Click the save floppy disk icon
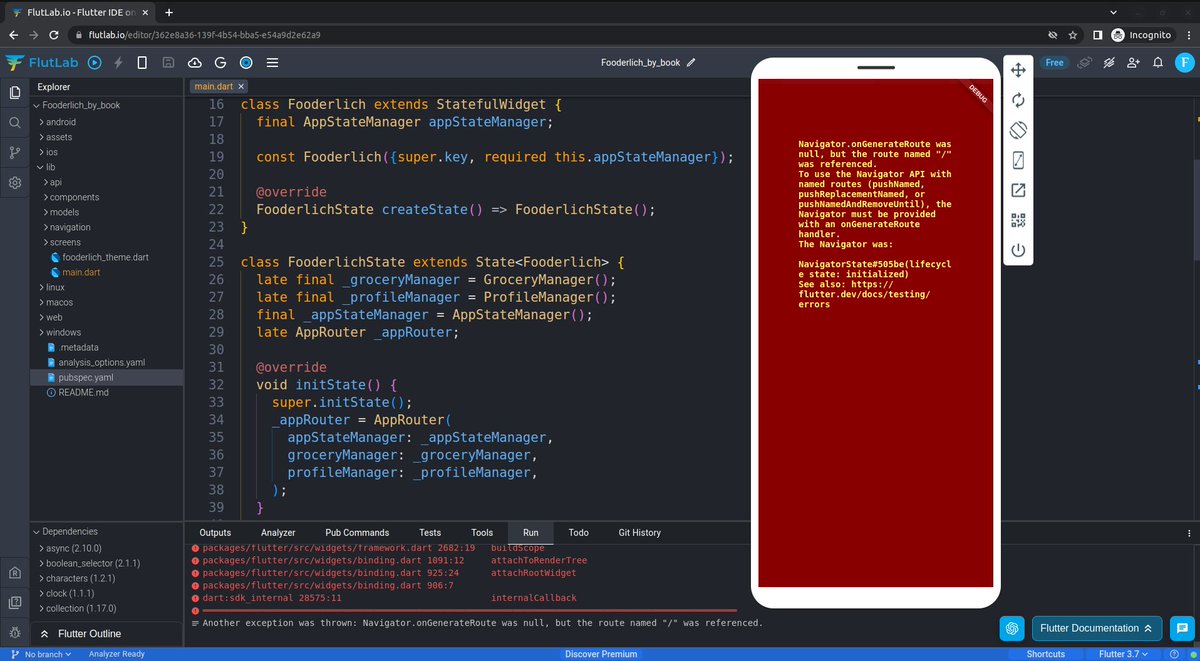 168,62
